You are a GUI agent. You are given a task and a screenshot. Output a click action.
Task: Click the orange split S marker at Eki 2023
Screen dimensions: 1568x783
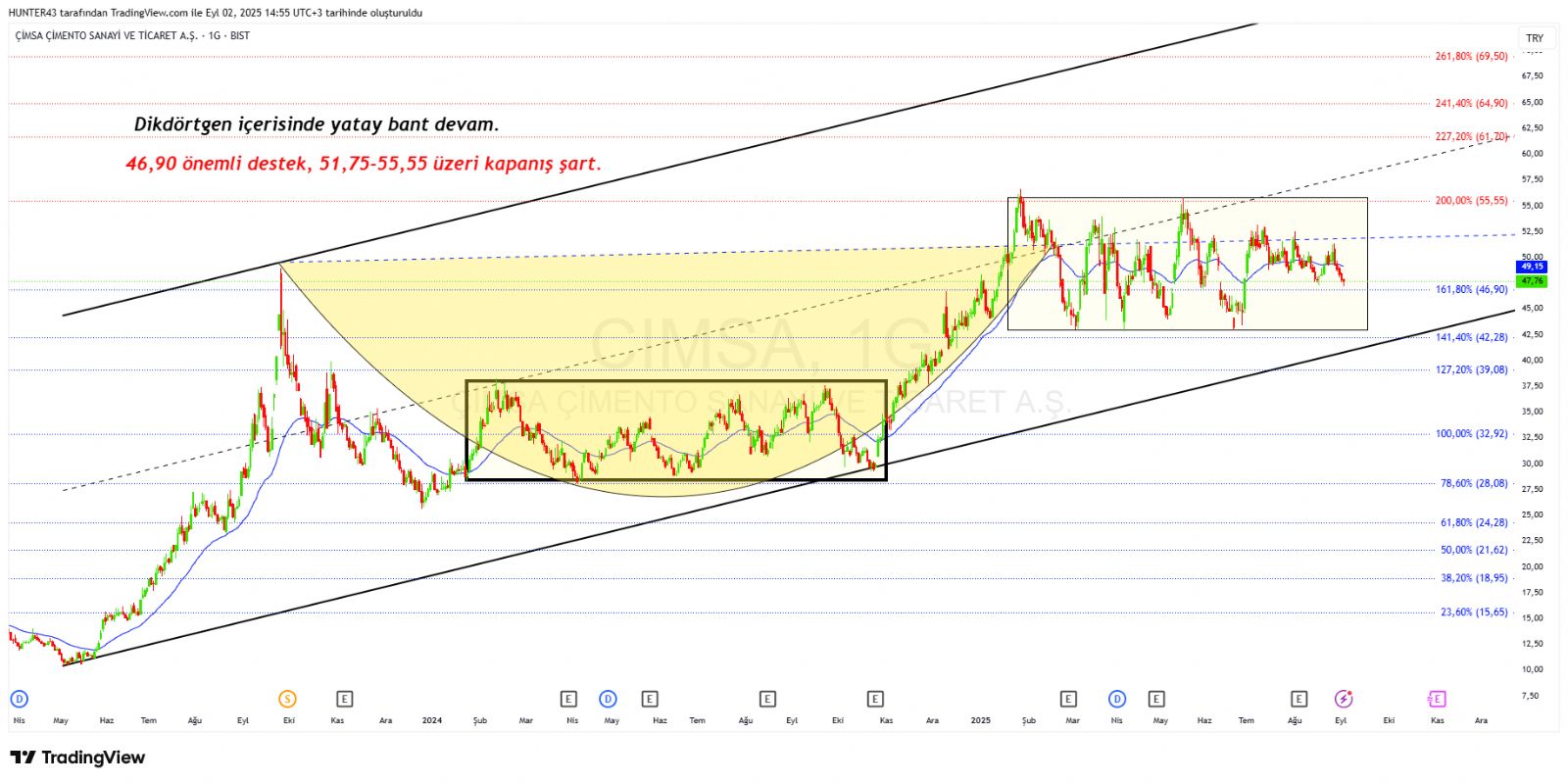[x=287, y=699]
